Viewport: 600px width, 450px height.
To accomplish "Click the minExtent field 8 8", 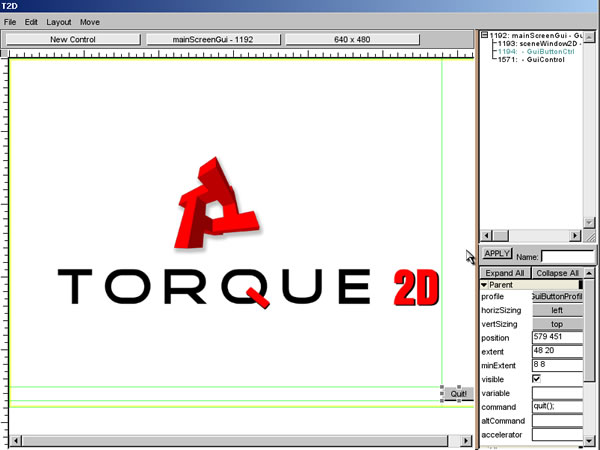I will (x=558, y=365).
